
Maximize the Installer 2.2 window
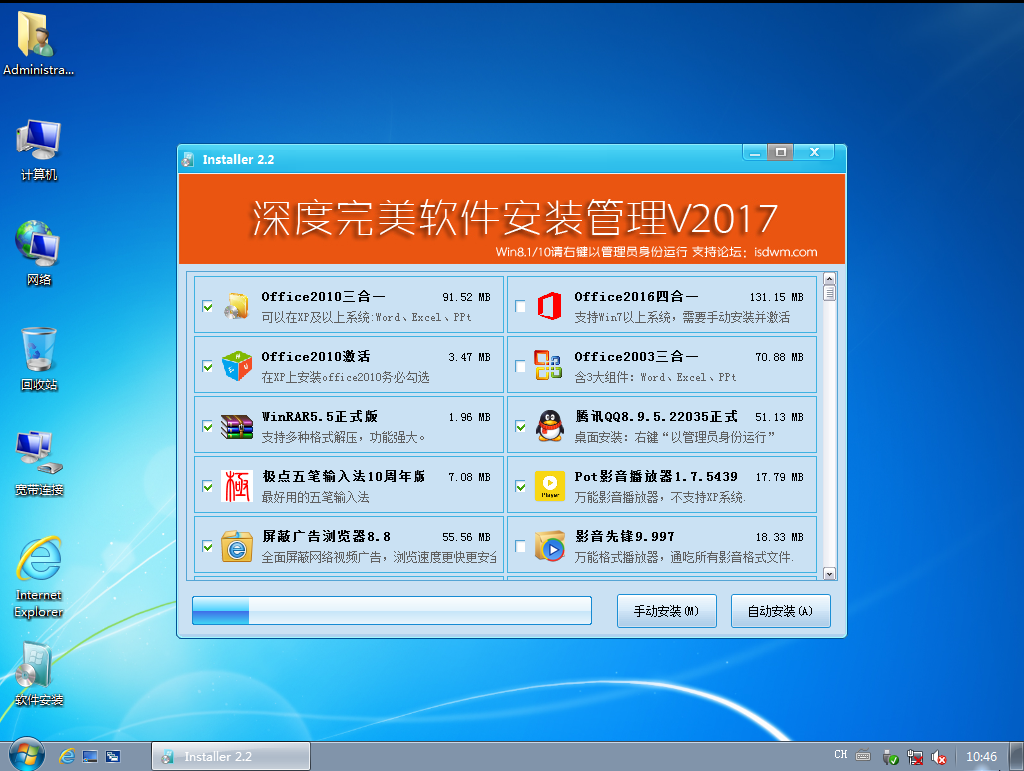tap(780, 153)
